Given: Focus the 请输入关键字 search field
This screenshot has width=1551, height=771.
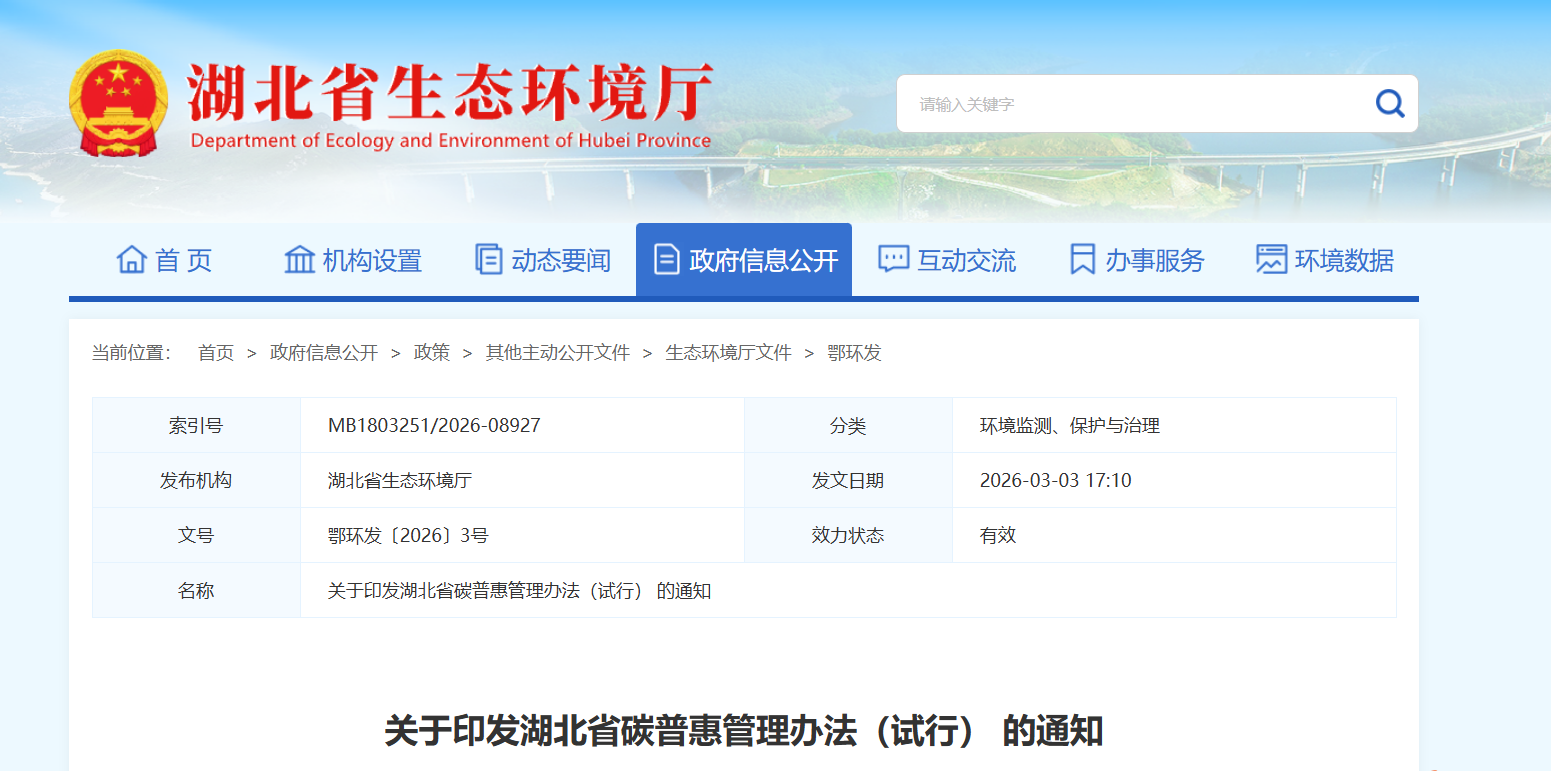Looking at the screenshot, I should click(x=1130, y=104).
